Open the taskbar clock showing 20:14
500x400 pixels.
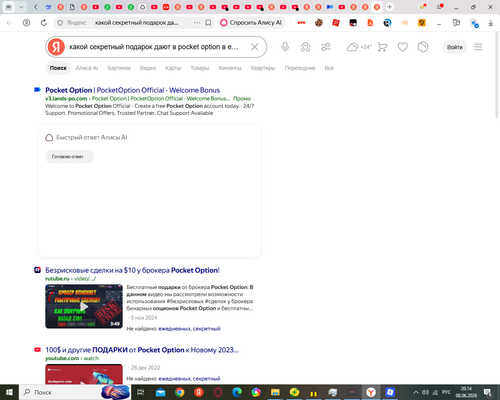click(x=466, y=392)
